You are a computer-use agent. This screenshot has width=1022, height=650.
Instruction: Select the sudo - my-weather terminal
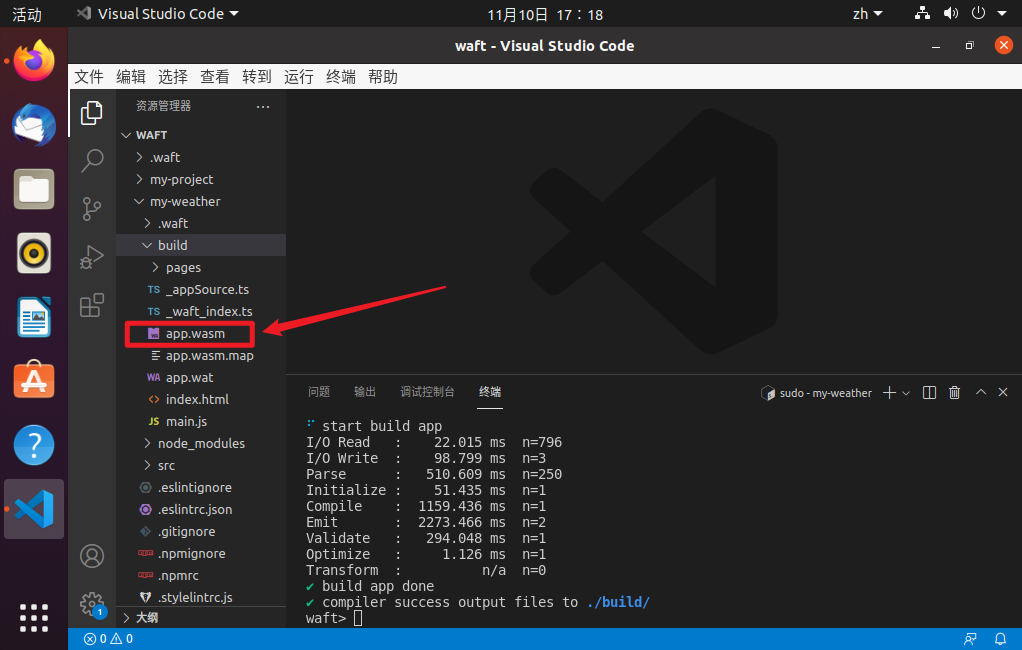[816, 393]
